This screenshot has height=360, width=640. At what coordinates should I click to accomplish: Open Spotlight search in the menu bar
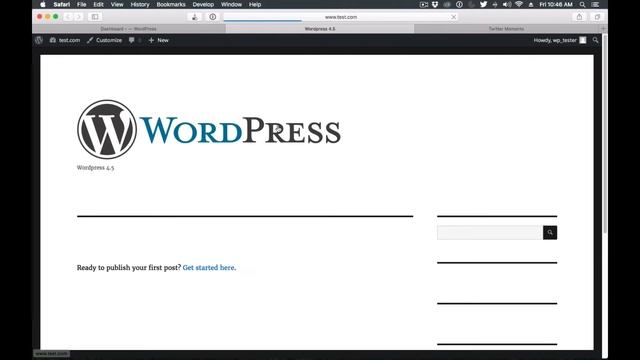click(x=582, y=4)
